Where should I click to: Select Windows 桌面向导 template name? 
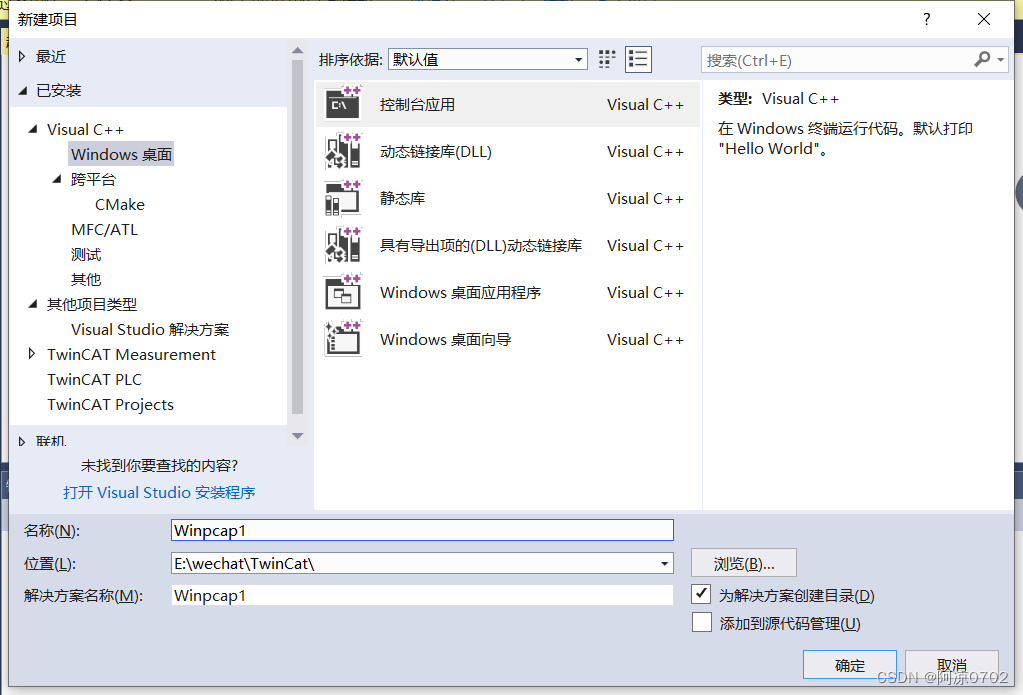tap(446, 339)
